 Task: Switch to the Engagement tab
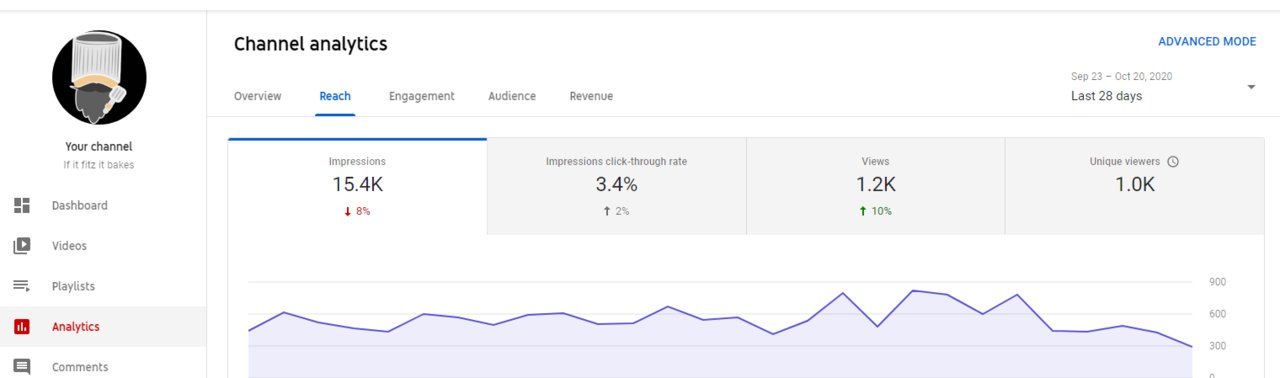coord(422,96)
